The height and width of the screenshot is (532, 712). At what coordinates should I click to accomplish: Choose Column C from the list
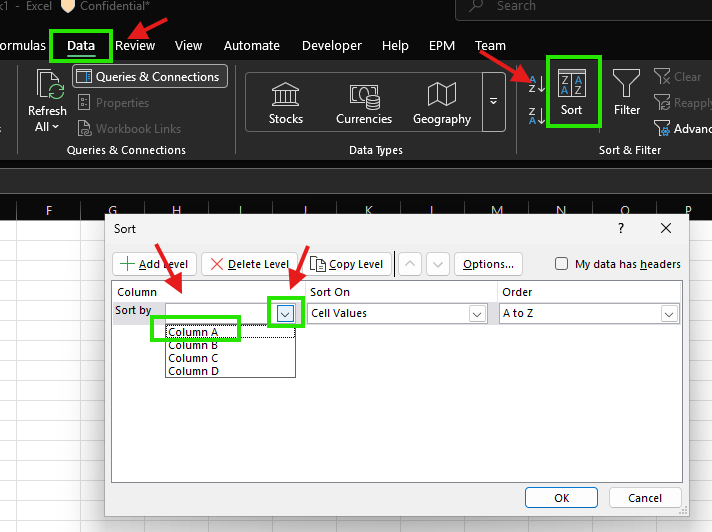[x=230, y=358]
